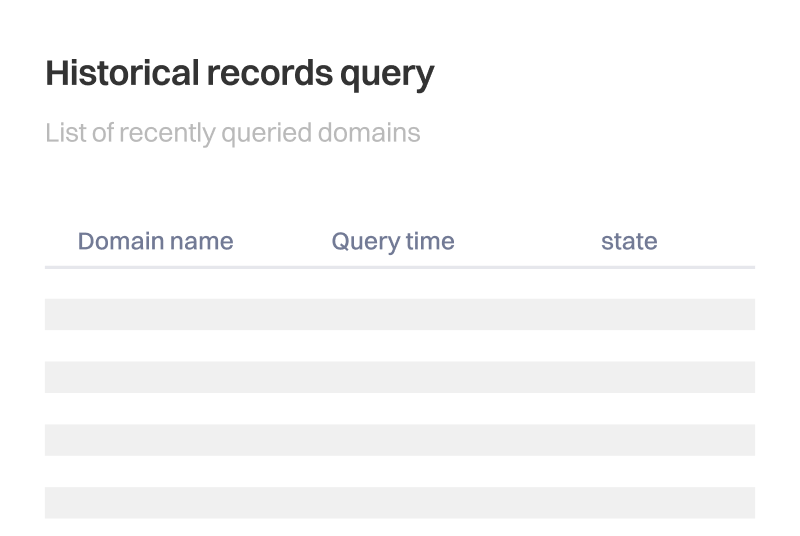This screenshot has width=800, height=536.
Task: Click the first placeholder row's state cell
Action: [x=629, y=314]
